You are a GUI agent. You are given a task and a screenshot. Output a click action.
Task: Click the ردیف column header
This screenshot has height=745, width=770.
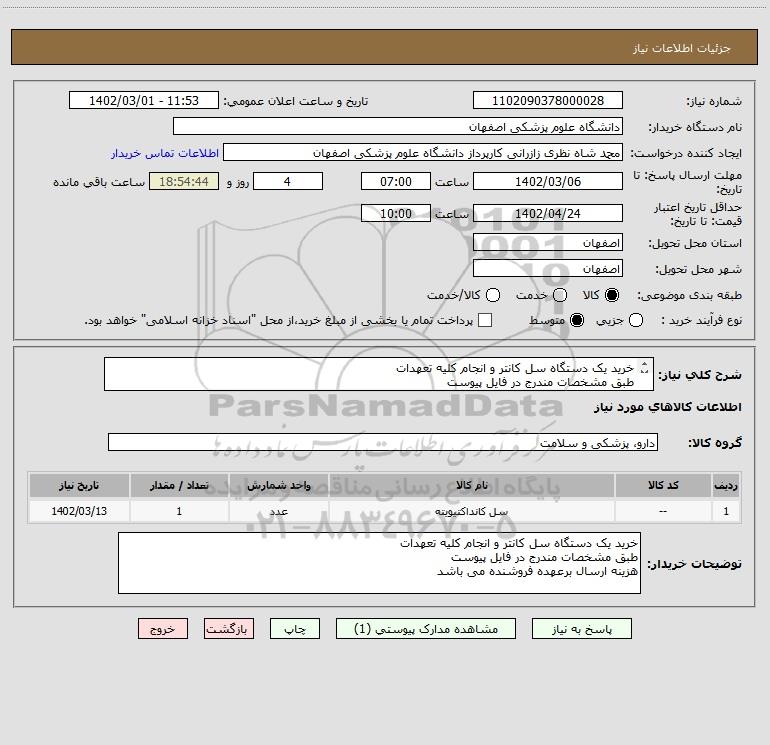click(x=726, y=485)
